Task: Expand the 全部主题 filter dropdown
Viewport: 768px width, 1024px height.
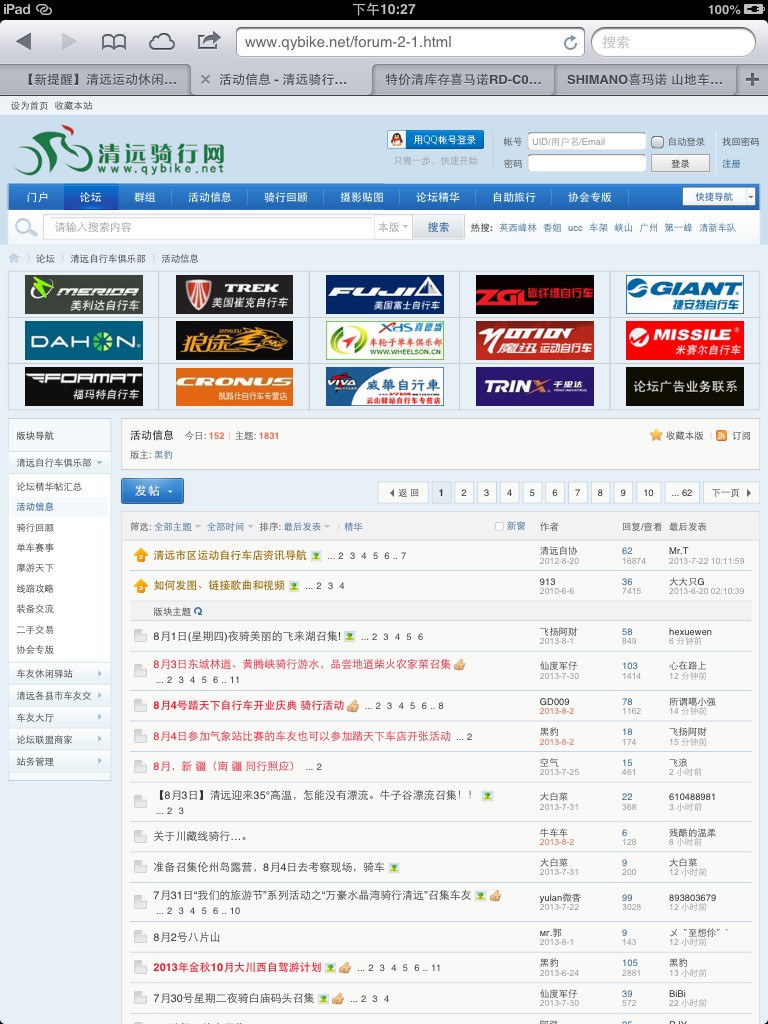Action: pyautogui.click(x=177, y=527)
